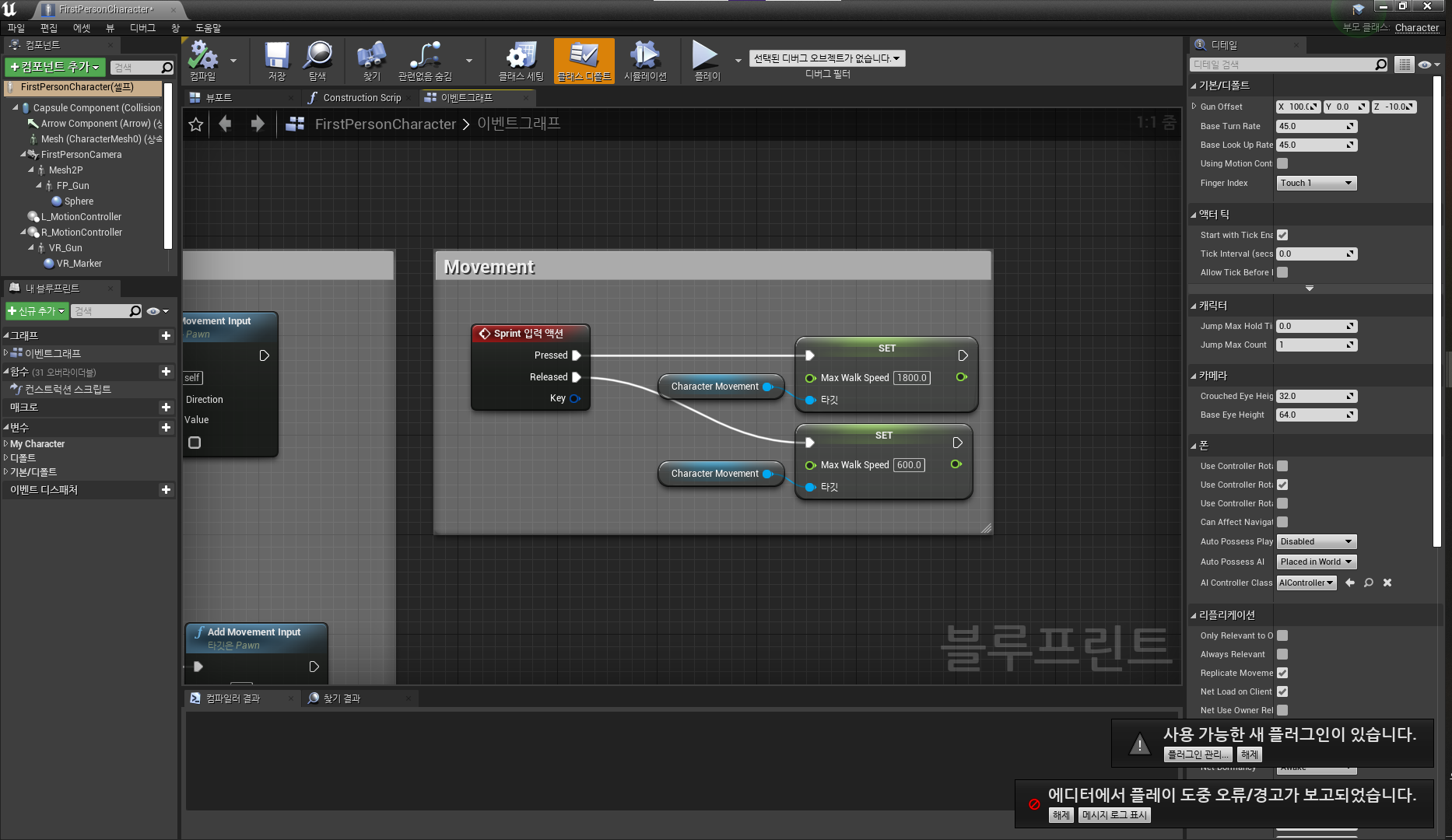
Task: Dismiss plugin notification with 해제 button
Action: point(1250,754)
